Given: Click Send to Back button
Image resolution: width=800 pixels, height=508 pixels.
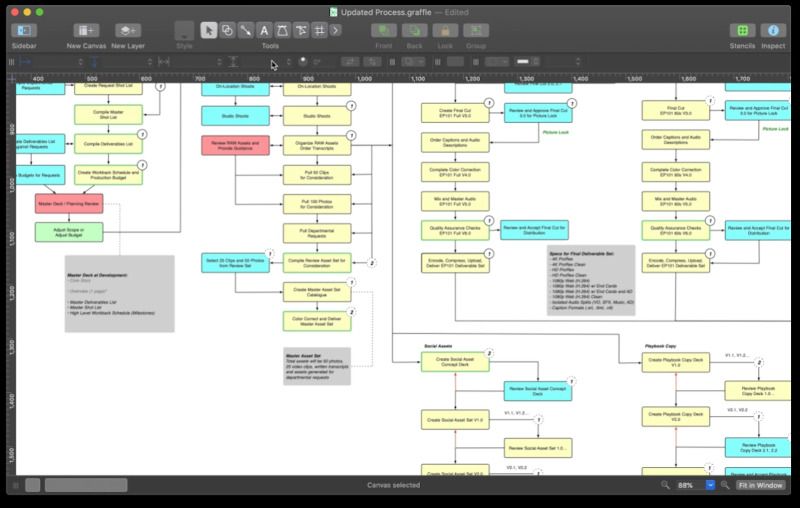Looking at the screenshot, I should (414, 31).
